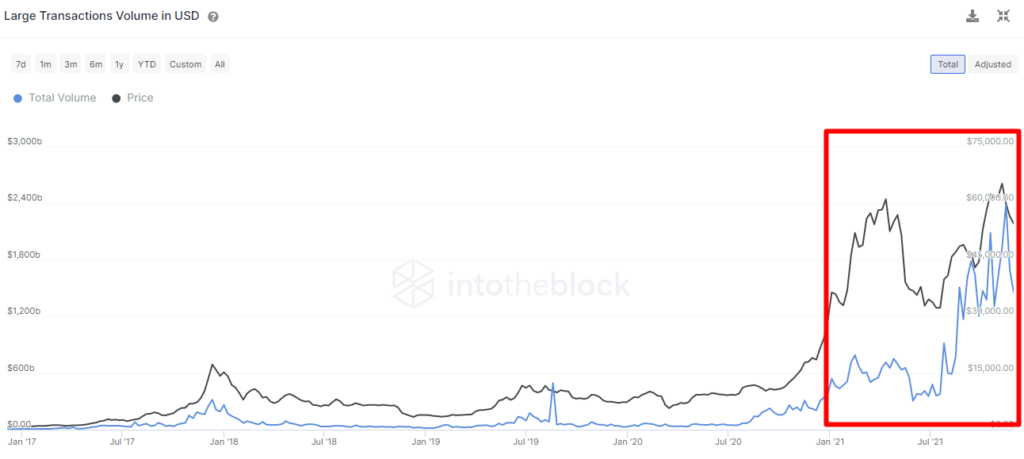Click the intotheblock watermark logo

(510, 285)
